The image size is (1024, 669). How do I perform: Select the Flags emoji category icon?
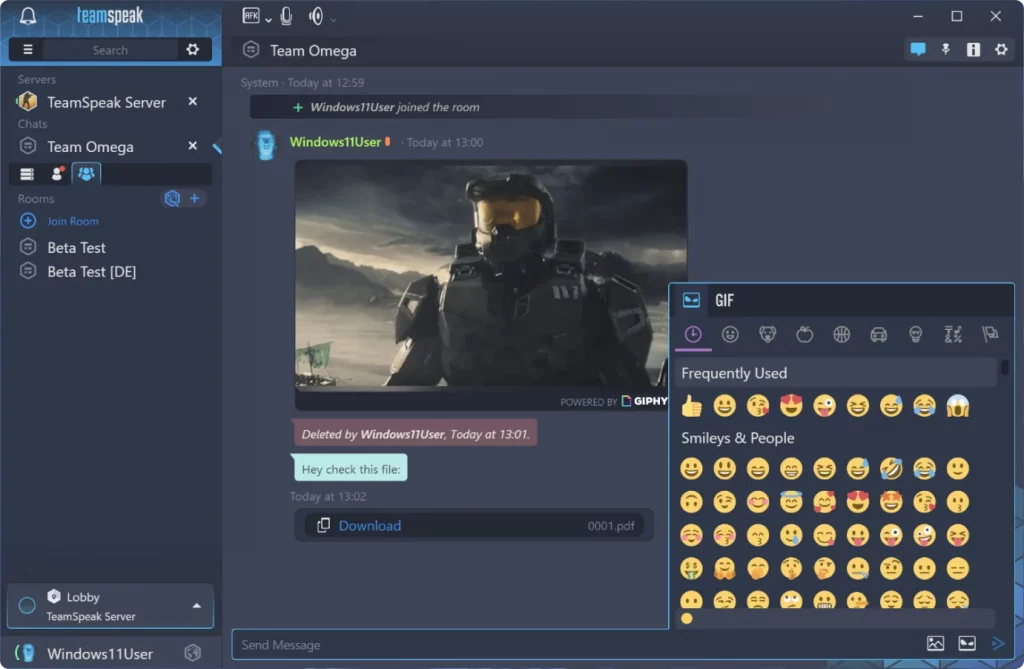click(990, 334)
